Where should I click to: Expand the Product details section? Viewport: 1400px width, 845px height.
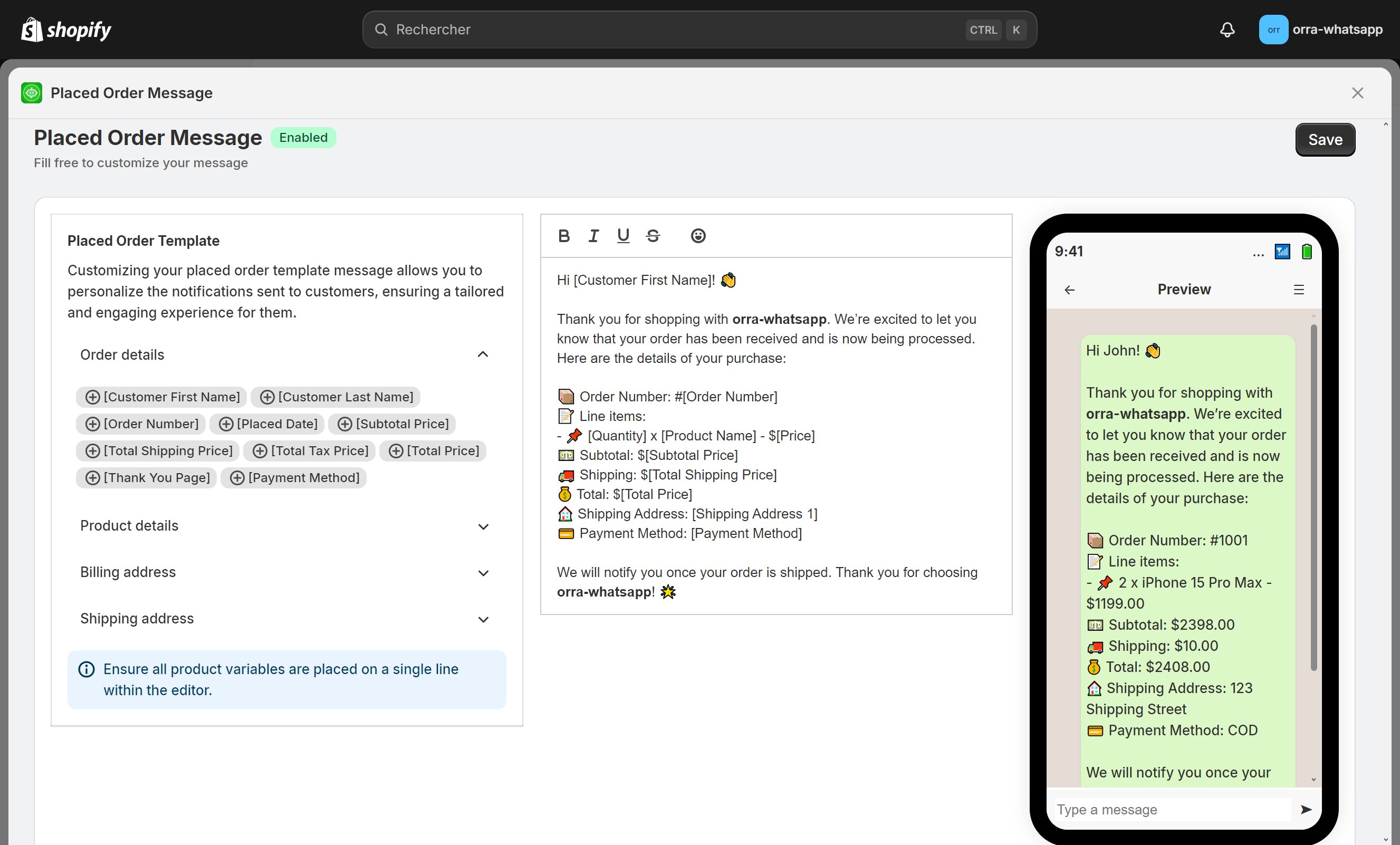[483, 526]
